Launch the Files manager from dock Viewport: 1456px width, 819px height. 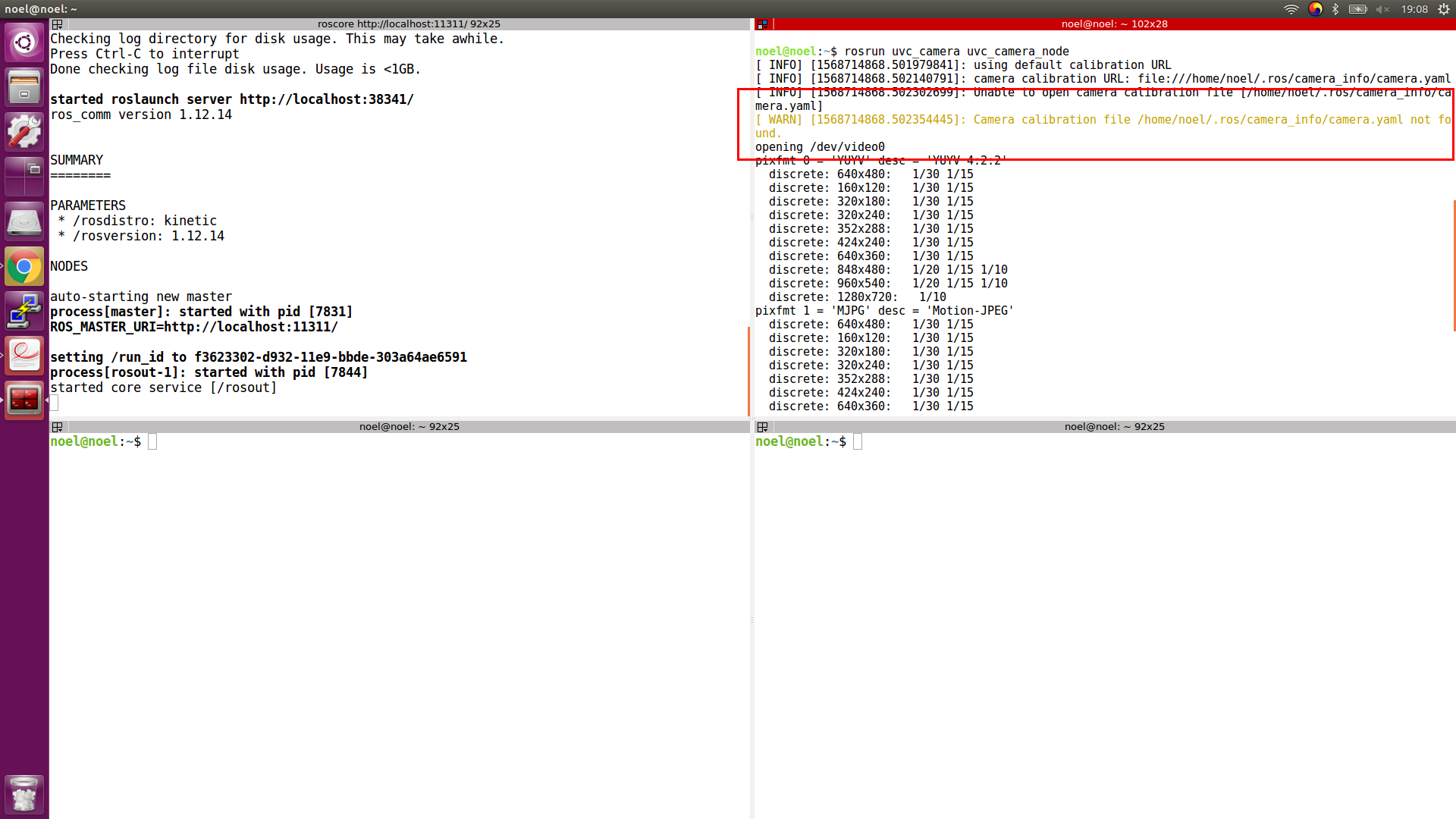click(x=24, y=86)
